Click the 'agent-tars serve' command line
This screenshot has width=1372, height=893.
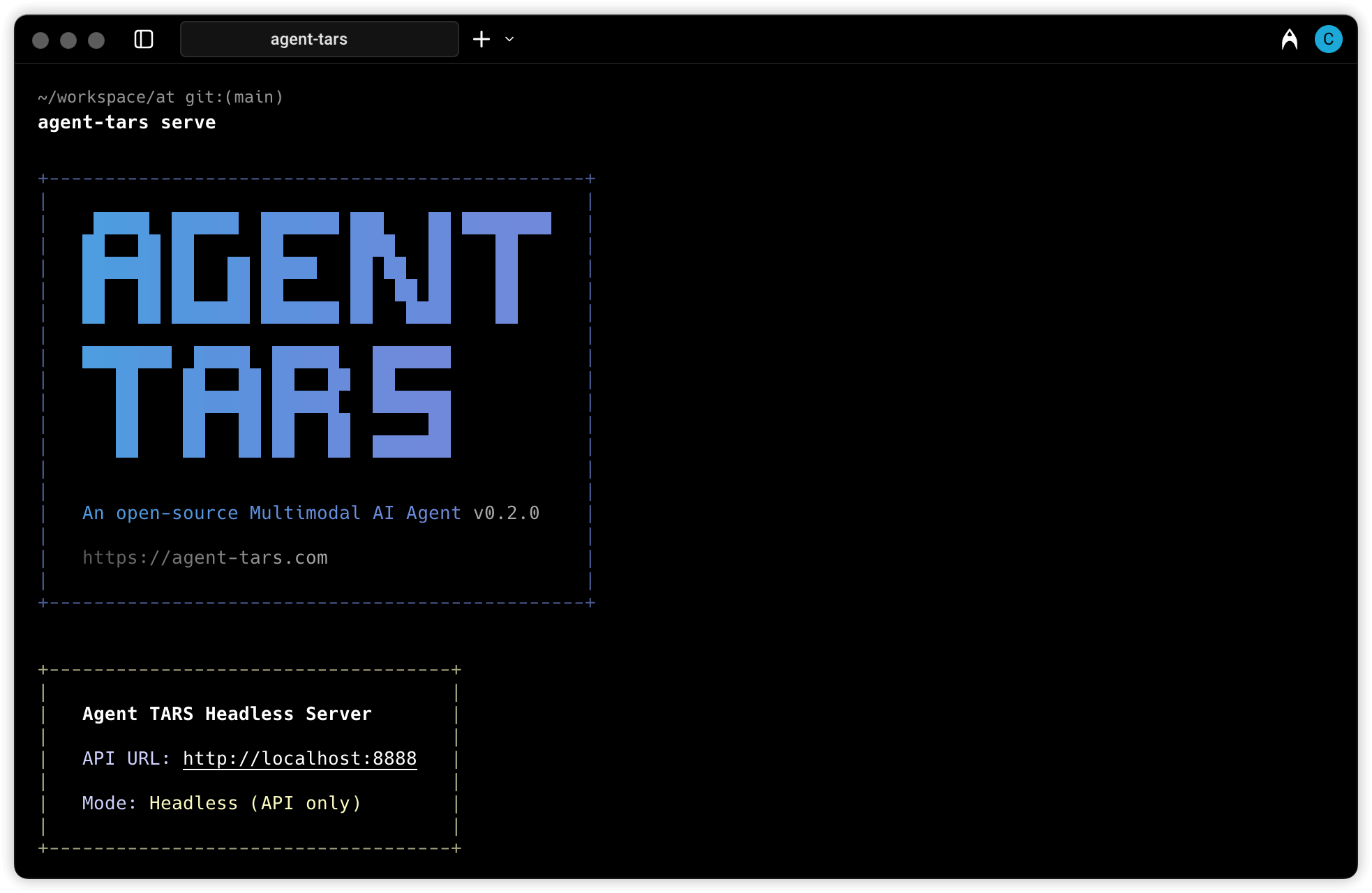pos(126,122)
